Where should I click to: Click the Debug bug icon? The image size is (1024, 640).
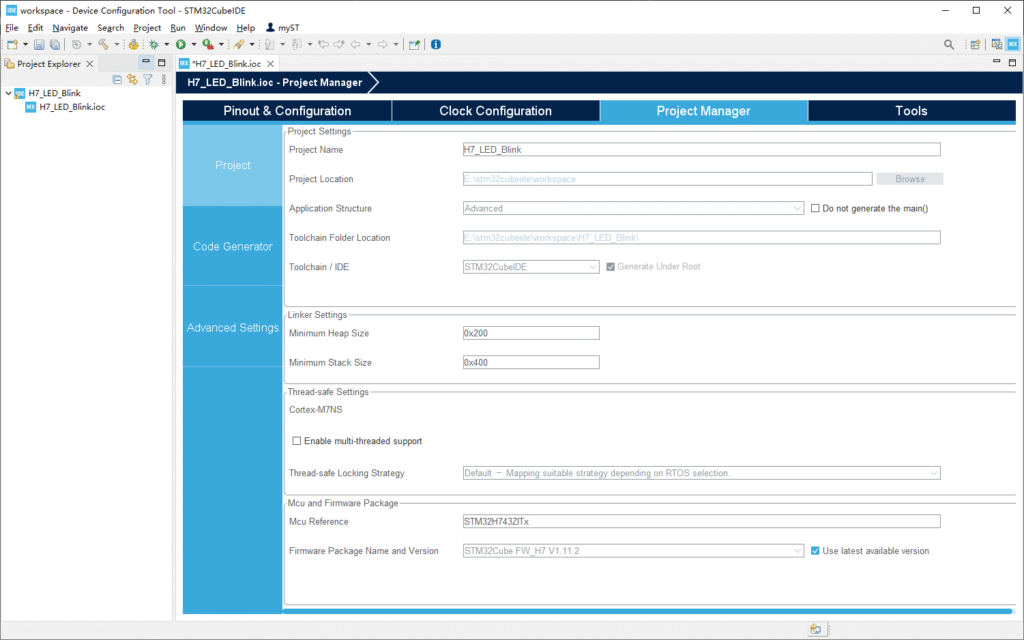pos(153,44)
